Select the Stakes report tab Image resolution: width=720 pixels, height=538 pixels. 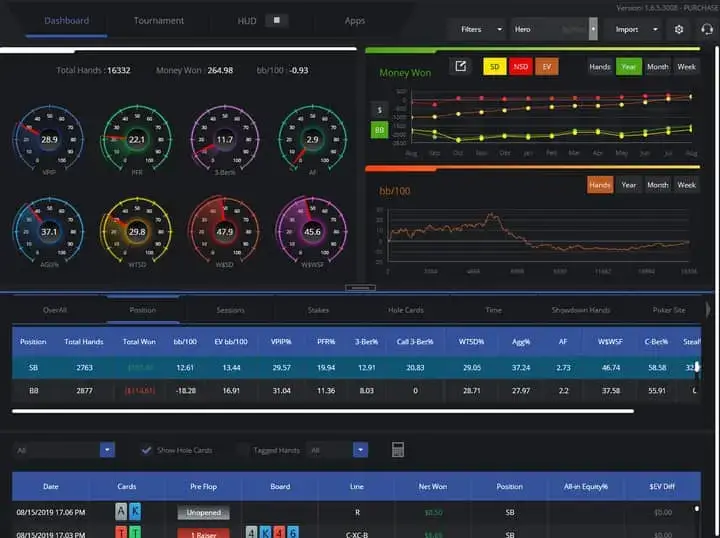tap(318, 310)
